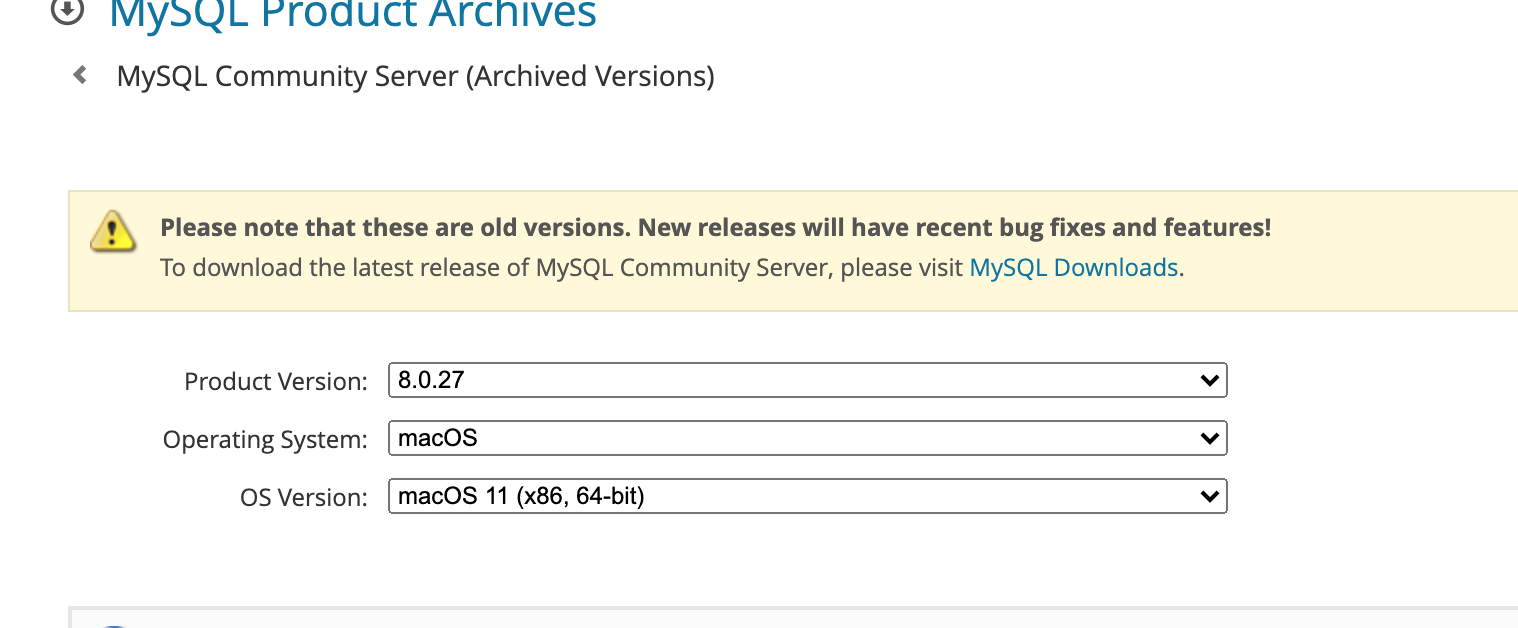Click MySQL Community Server (Archived Versions) title
This screenshot has height=628, width=1518.
coord(415,76)
